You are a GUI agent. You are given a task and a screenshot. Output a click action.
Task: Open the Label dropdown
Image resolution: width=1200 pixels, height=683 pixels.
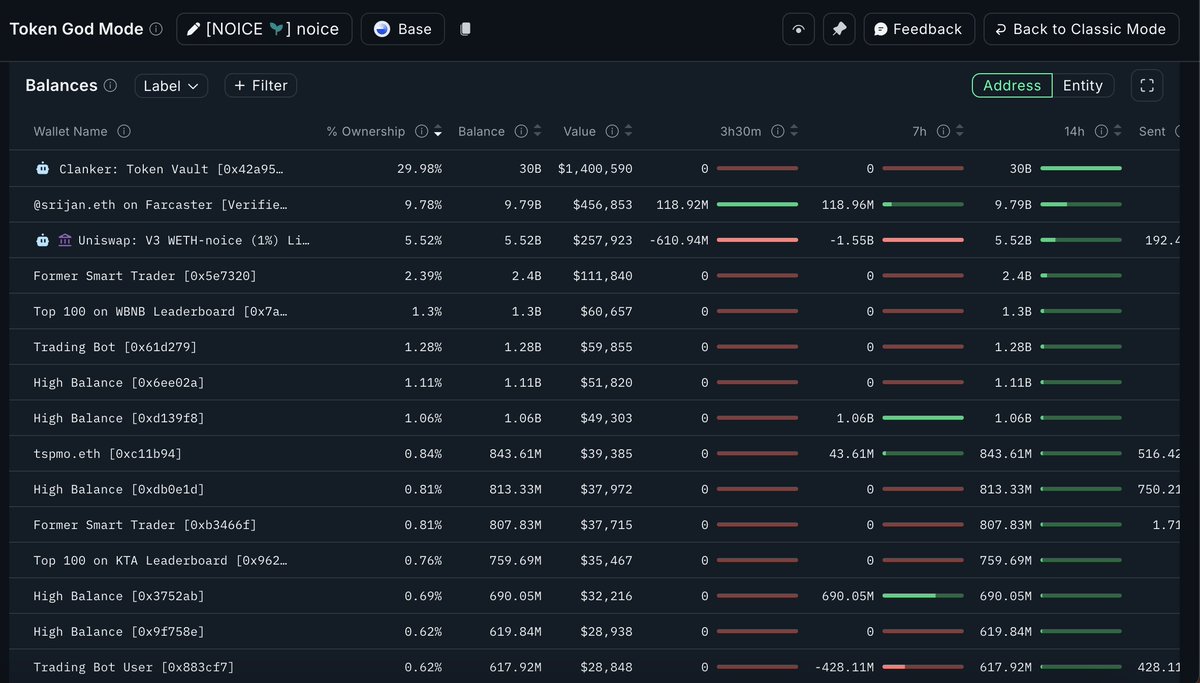point(171,86)
